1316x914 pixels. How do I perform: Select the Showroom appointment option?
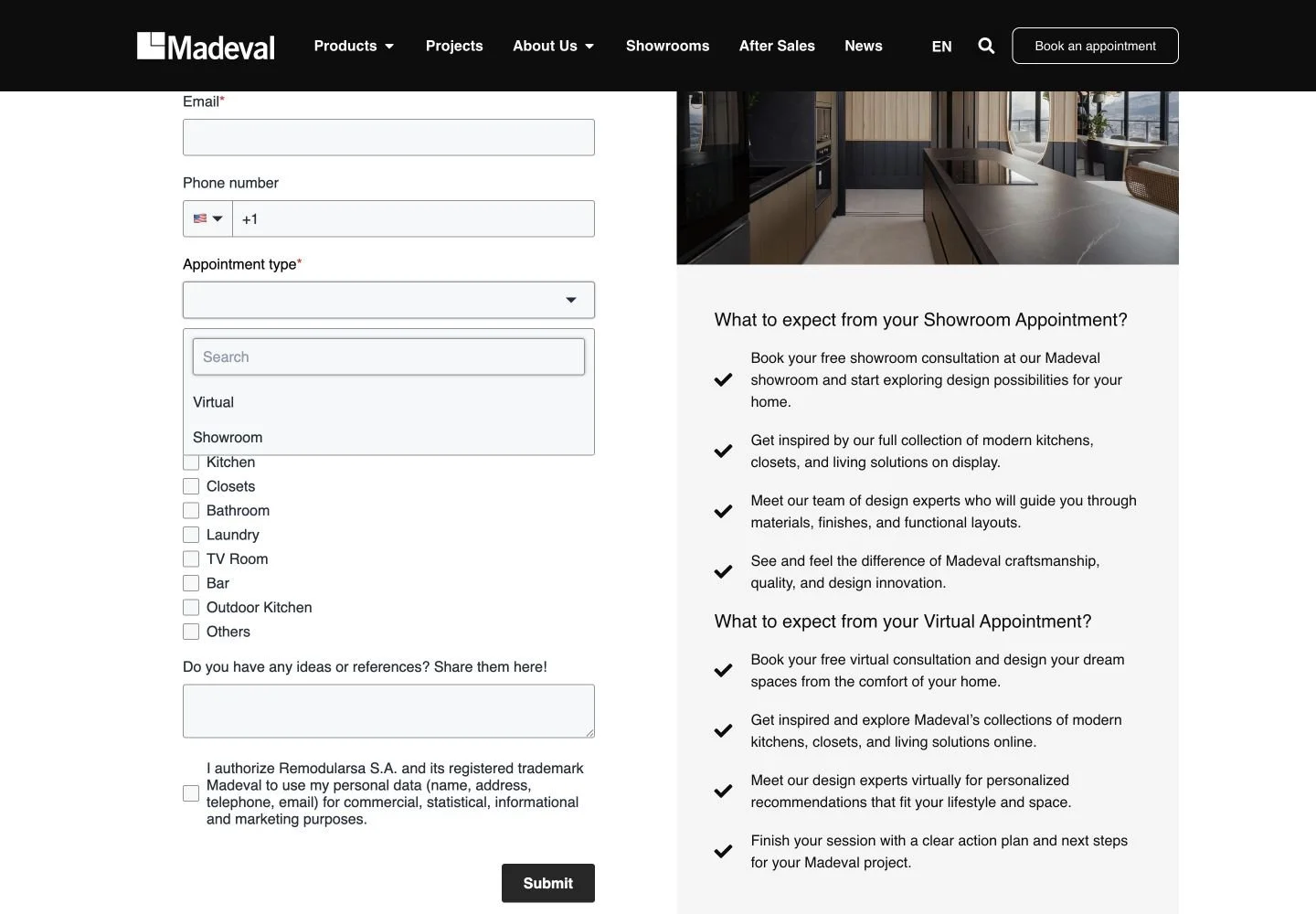click(x=388, y=438)
